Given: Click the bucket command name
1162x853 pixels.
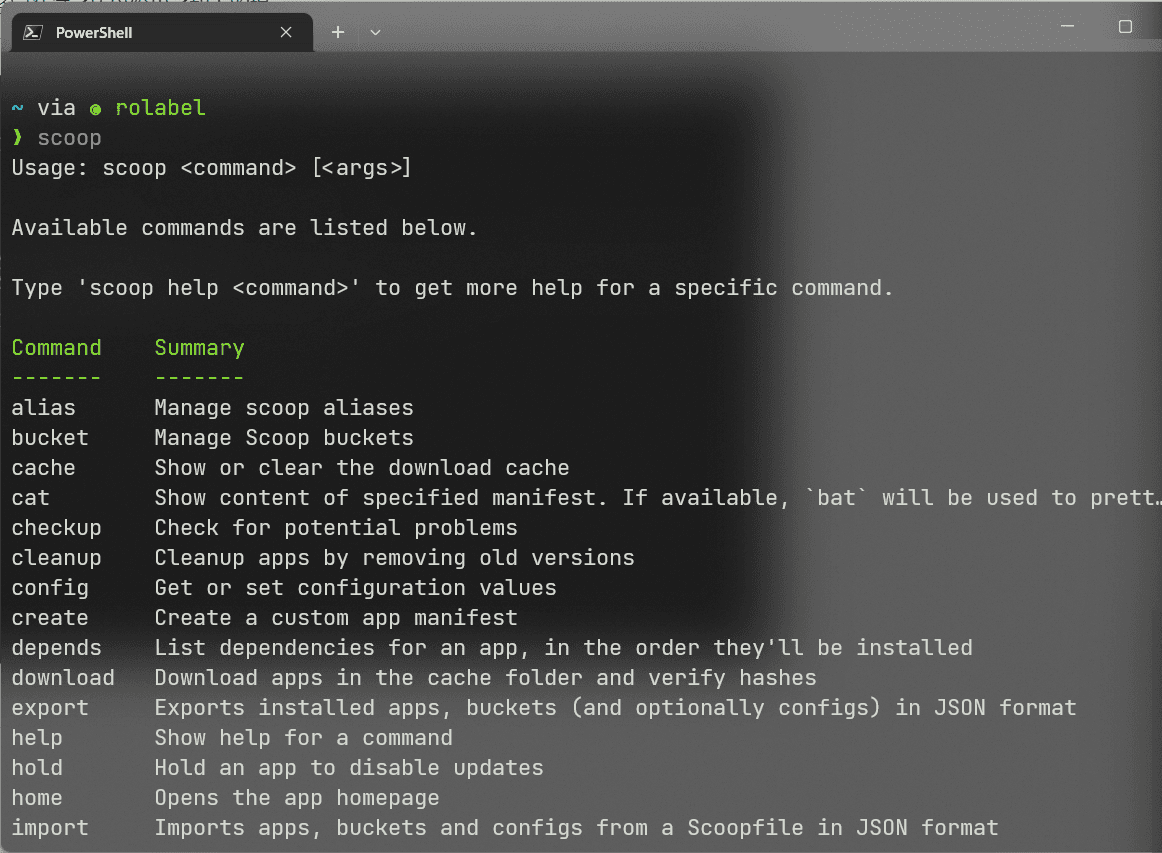Looking at the screenshot, I should [50, 438].
